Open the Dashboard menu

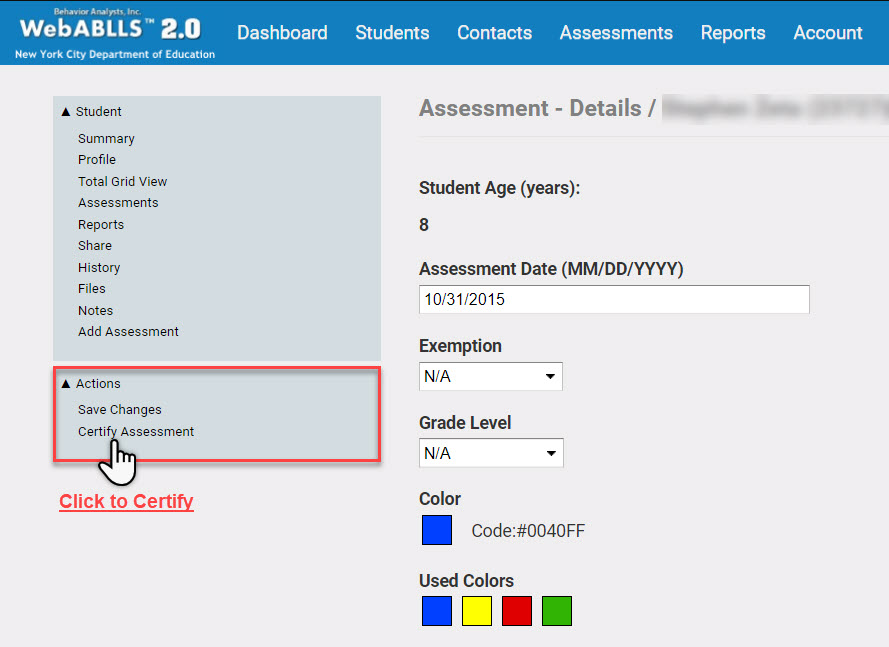click(282, 33)
